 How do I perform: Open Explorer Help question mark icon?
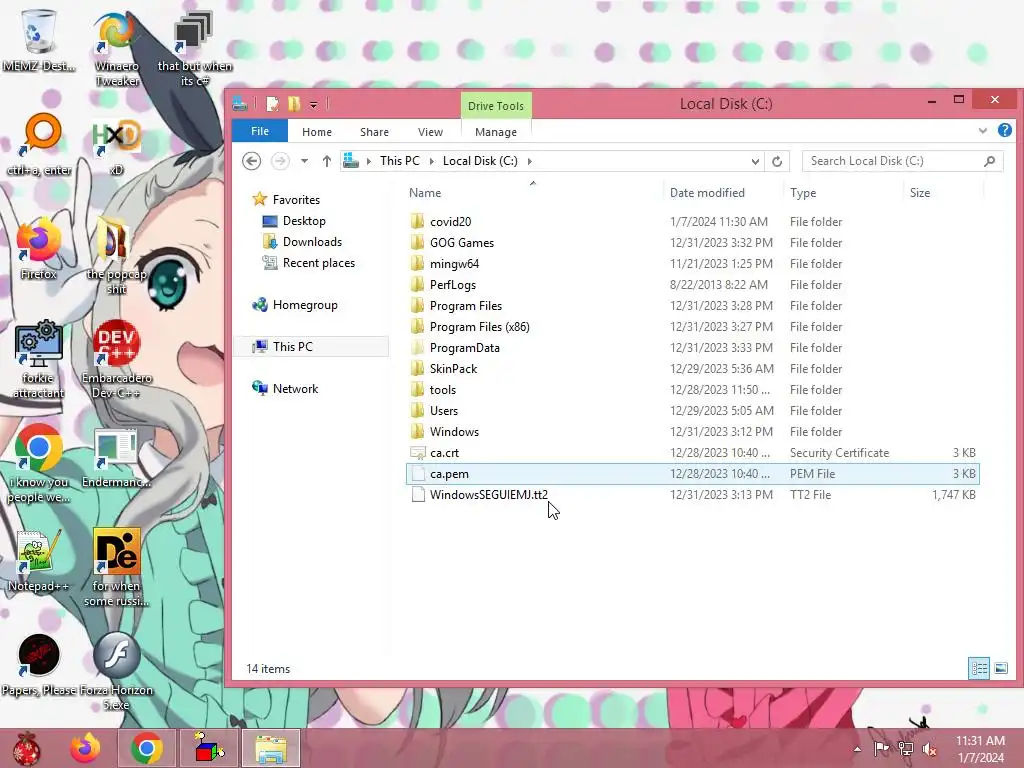coord(1004,131)
